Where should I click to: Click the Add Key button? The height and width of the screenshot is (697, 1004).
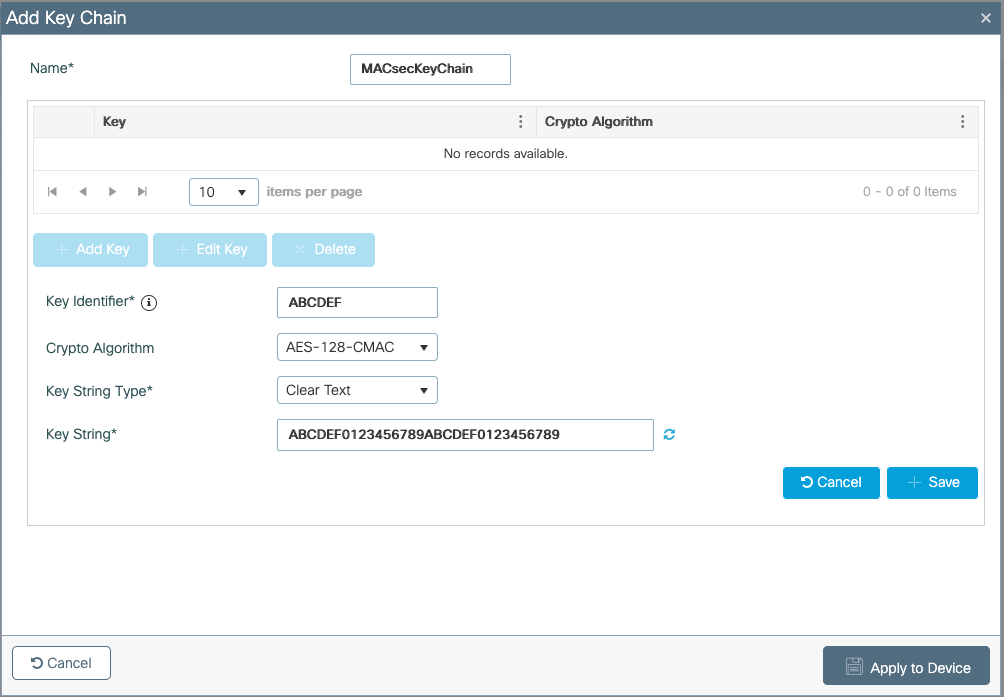point(90,250)
